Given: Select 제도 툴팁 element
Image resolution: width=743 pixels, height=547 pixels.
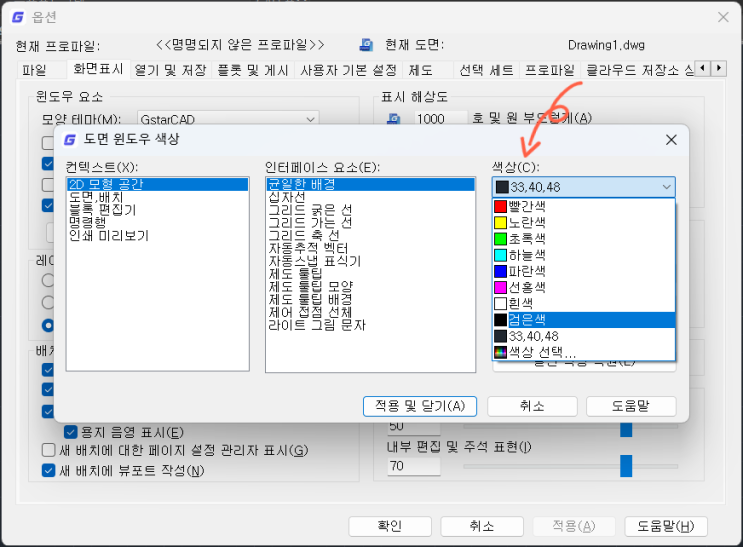Looking at the screenshot, I should click(370, 274).
